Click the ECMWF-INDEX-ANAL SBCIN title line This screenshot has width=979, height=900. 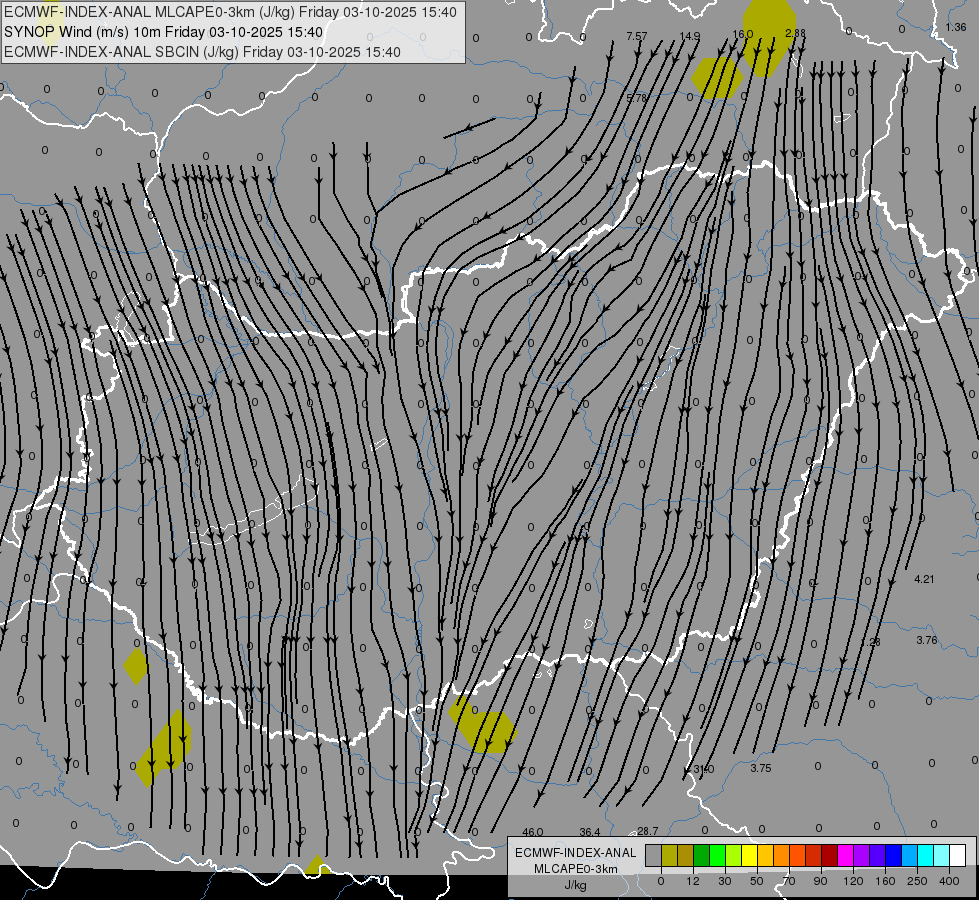202,52
